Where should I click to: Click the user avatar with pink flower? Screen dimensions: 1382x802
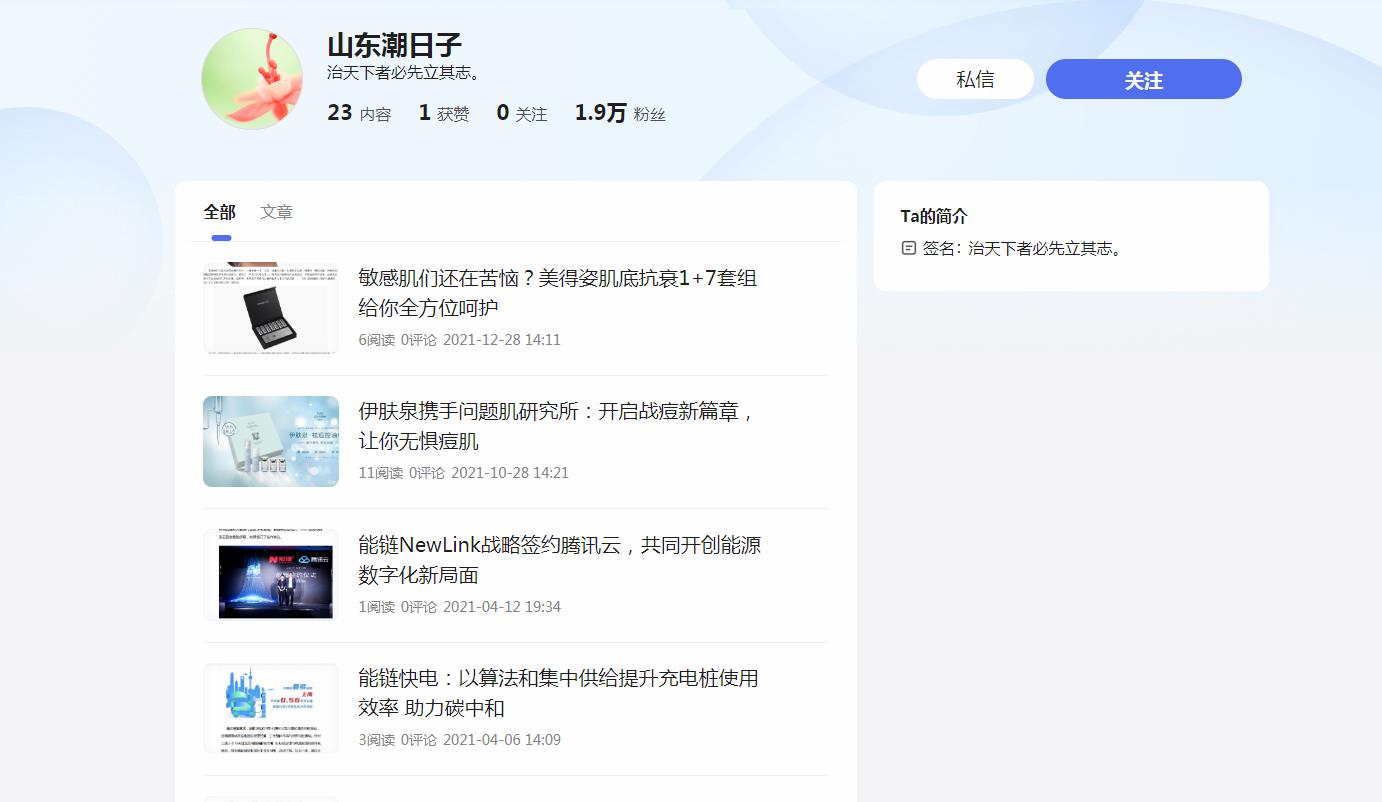click(x=252, y=79)
